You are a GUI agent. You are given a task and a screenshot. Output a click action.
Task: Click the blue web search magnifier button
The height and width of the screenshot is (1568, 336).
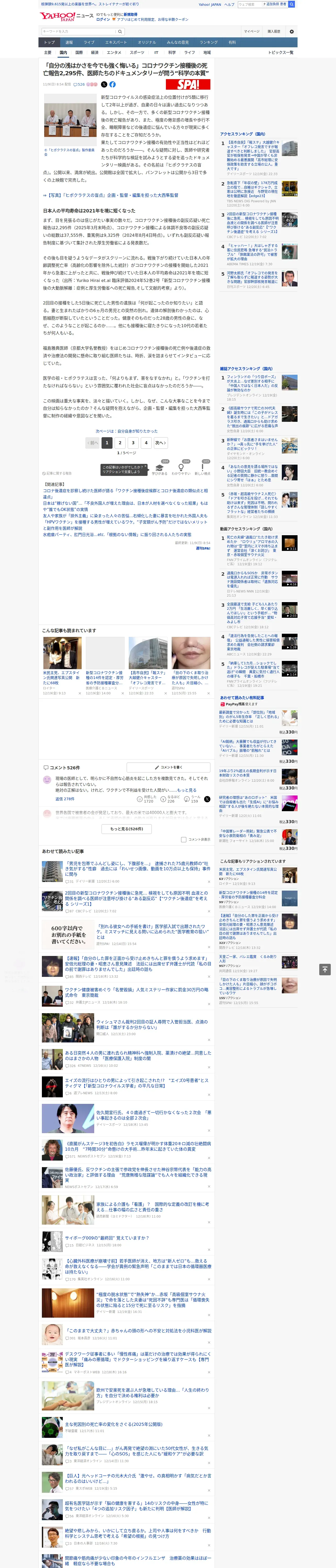click(292, 4)
